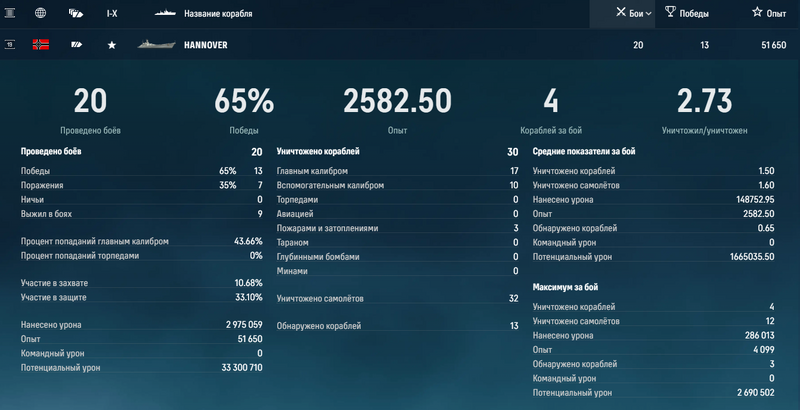This screenshot has width=800, height=410.
Task: Click the list order icon in header
Action: 10,14
